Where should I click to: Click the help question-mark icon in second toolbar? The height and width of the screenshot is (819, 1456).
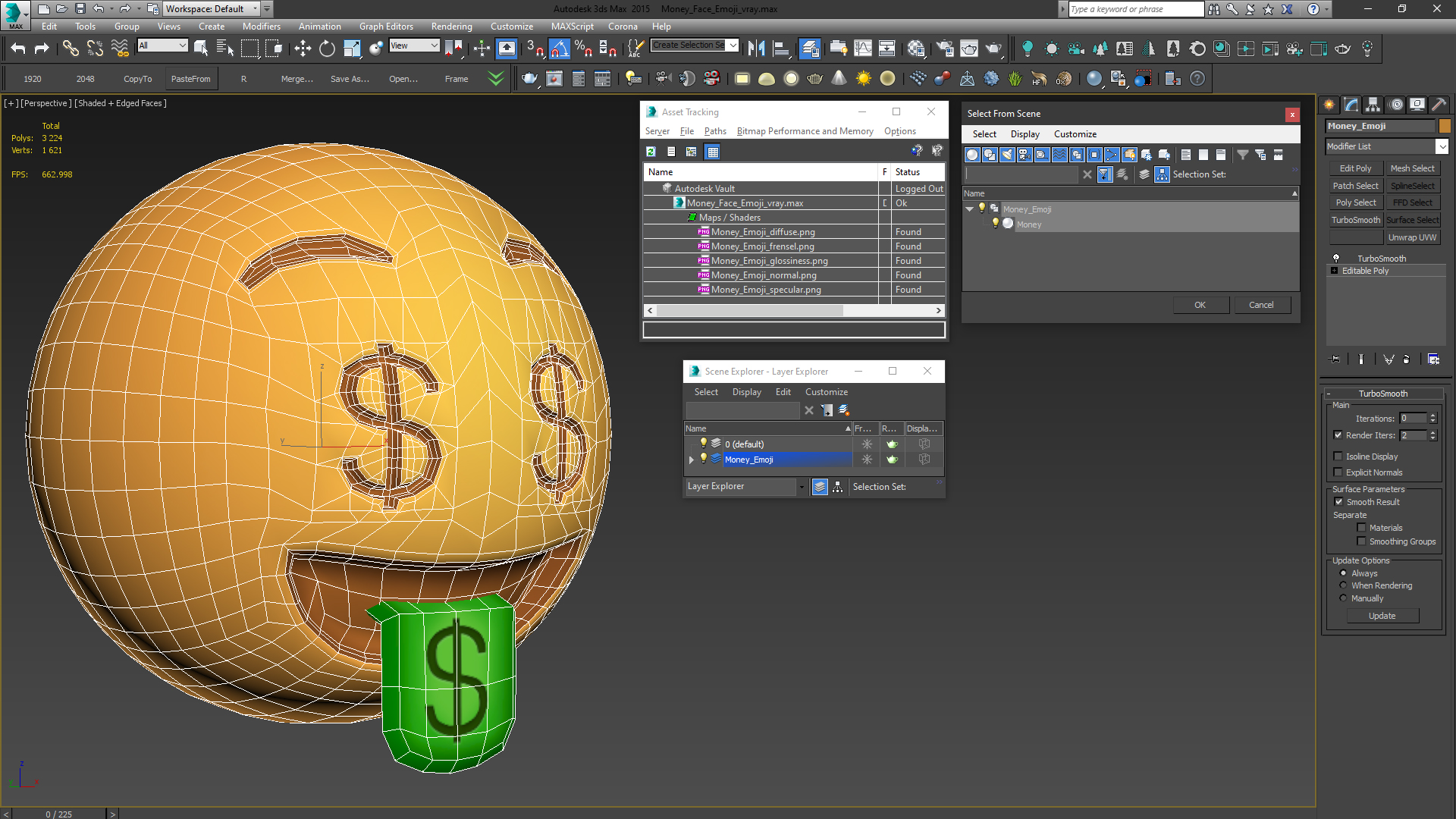coord(1197,78)
